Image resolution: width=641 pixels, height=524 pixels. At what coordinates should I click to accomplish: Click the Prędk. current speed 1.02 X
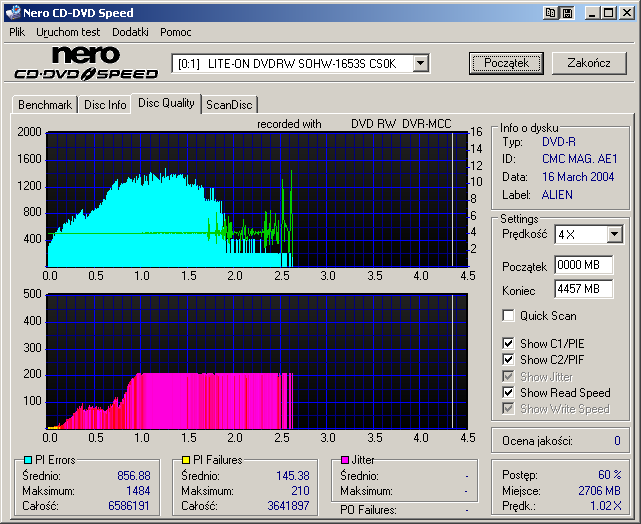tap(605, 506)
